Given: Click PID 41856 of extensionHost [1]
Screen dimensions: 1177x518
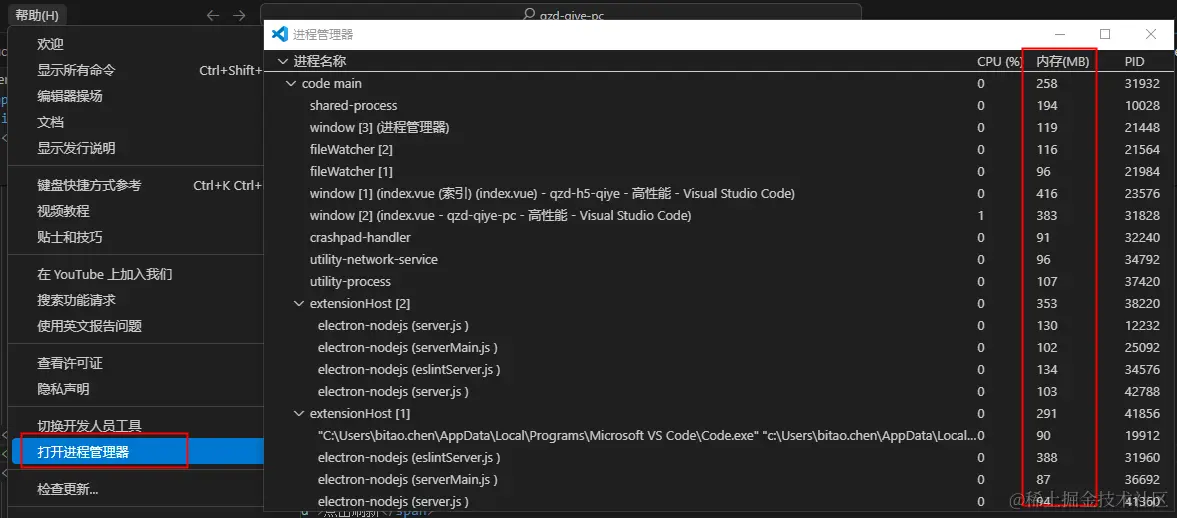Looking at the screenshot, I should [1142, 414].
